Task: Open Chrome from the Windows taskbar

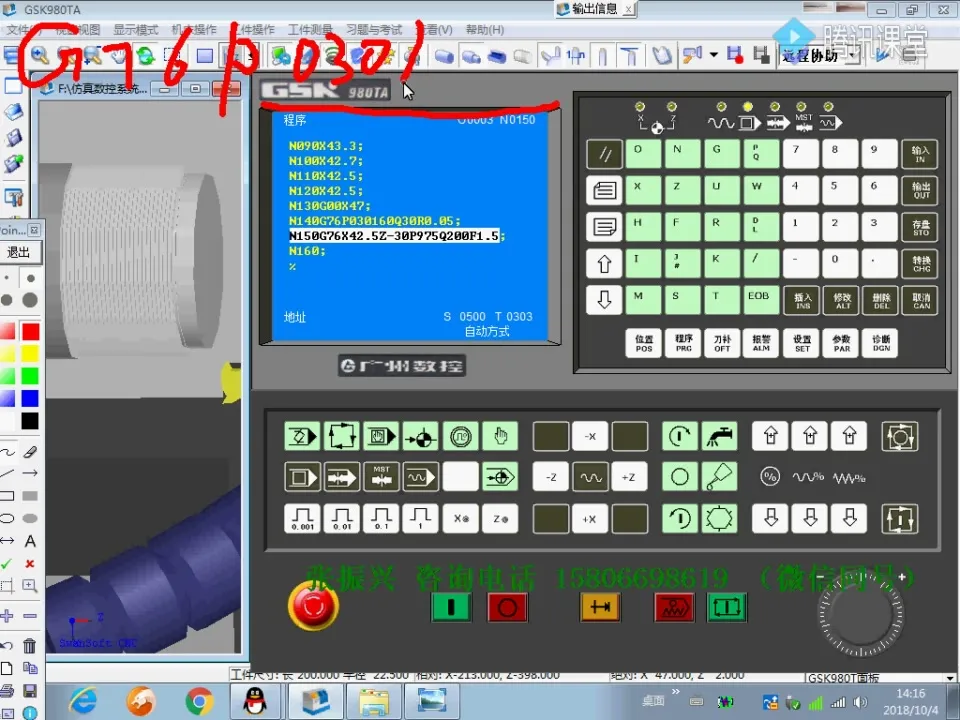Action: click(199, 700)
